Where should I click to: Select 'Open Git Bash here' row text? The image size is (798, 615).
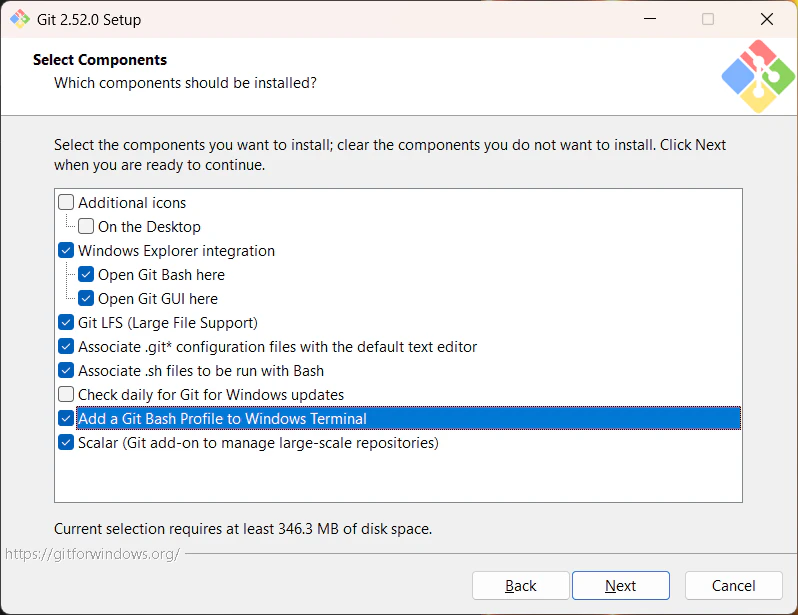pos(161,275)
